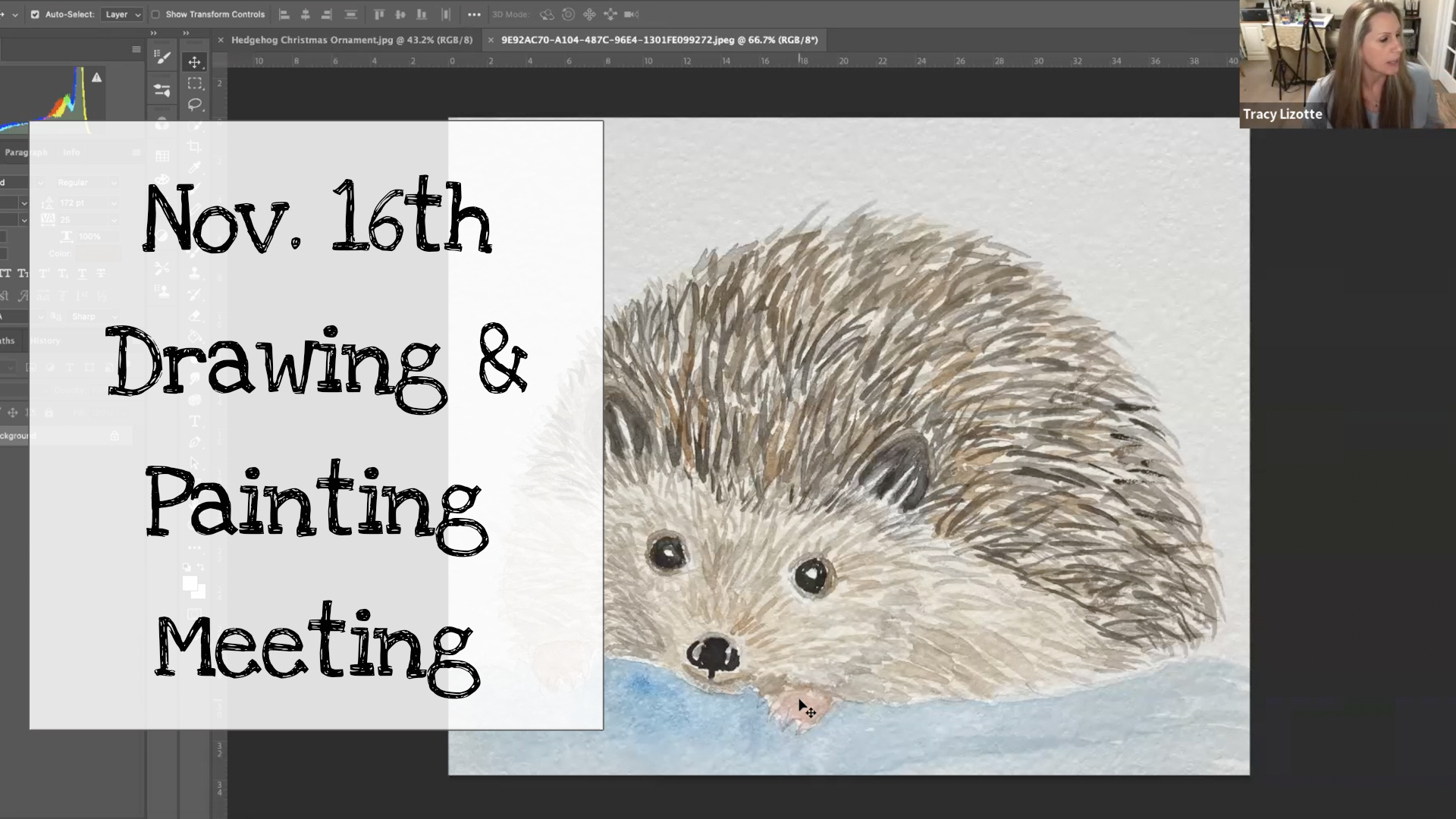This screenshot has width=1456, height=819.
Task: Click Align top edges icon
Action: coord(379,14)
